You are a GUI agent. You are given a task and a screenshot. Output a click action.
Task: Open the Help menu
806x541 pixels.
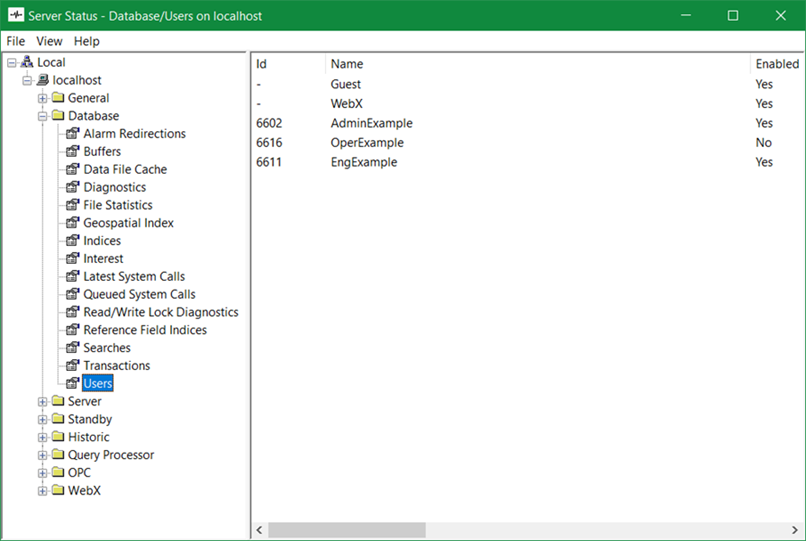pyautogui.click(x=87, y=41)
